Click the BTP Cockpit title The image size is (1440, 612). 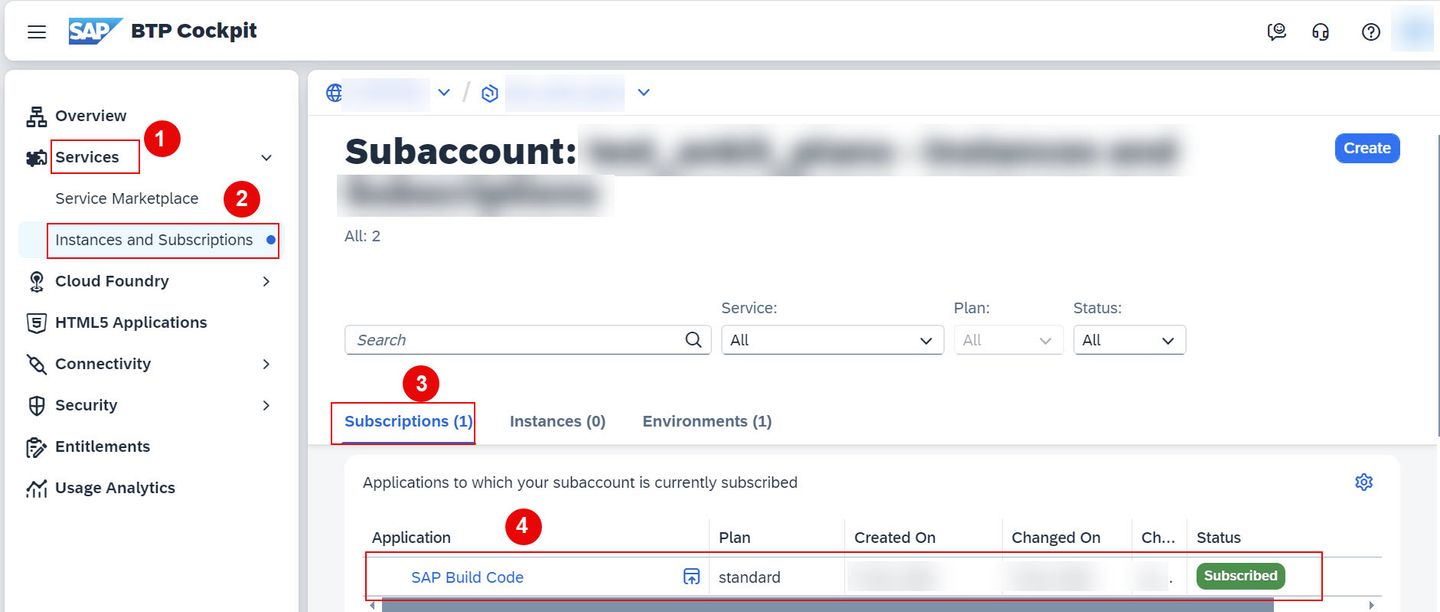(x=194, y=31)
